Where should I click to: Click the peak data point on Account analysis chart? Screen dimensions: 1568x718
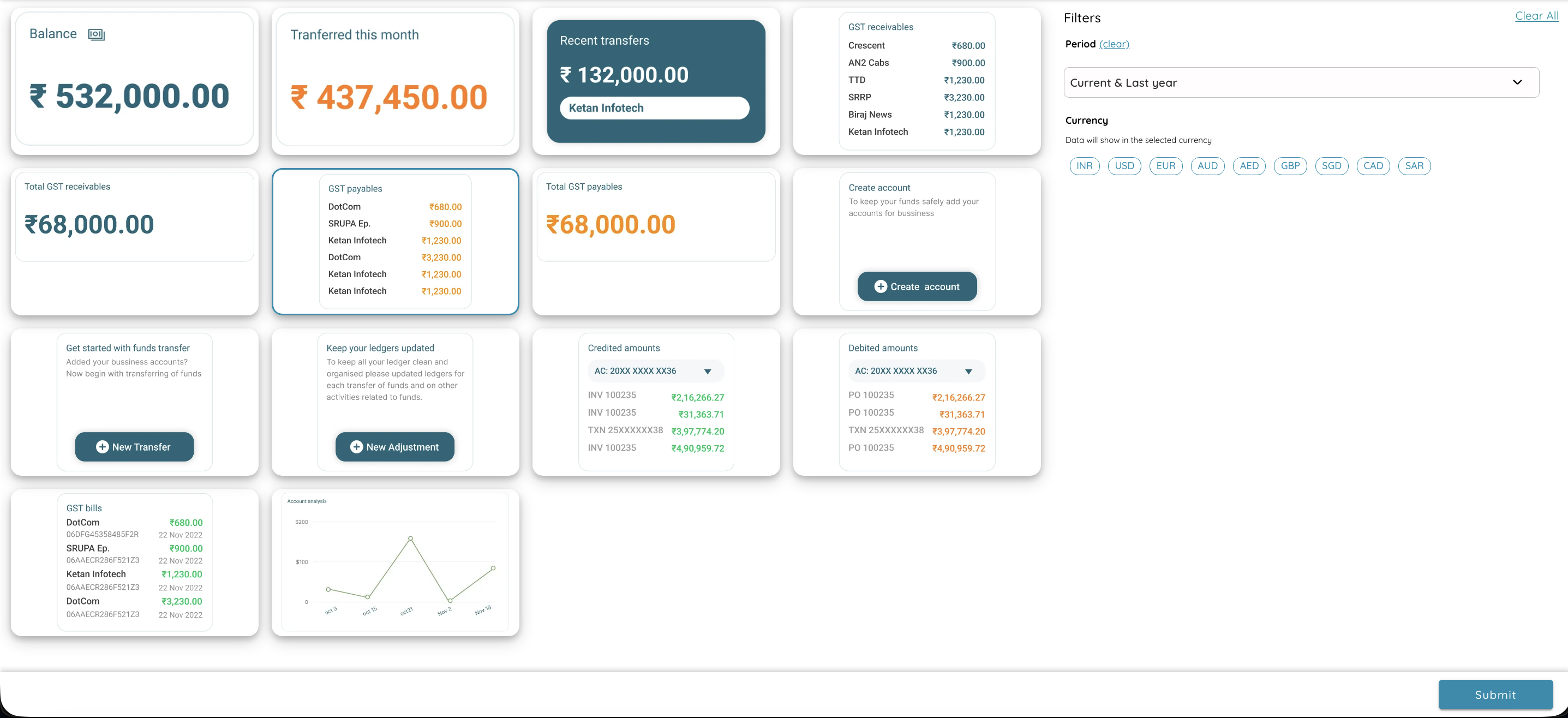point(412,538)
